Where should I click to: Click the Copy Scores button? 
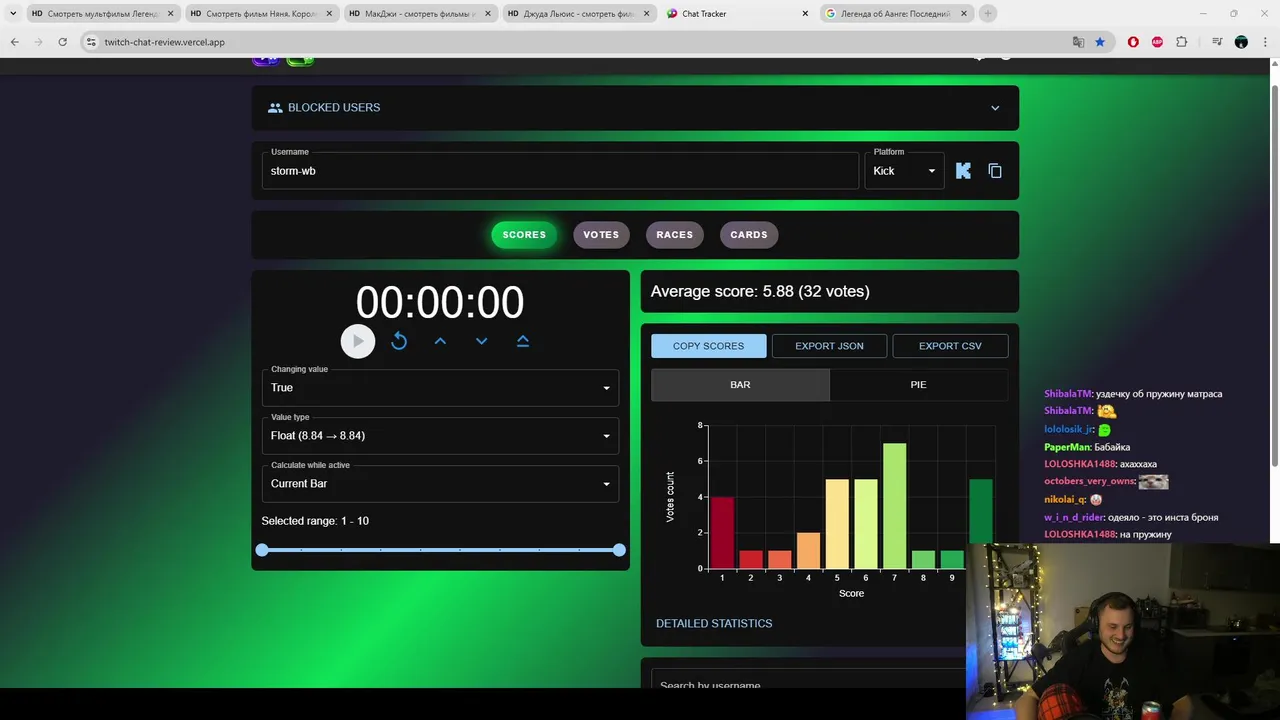pos(708,346)
